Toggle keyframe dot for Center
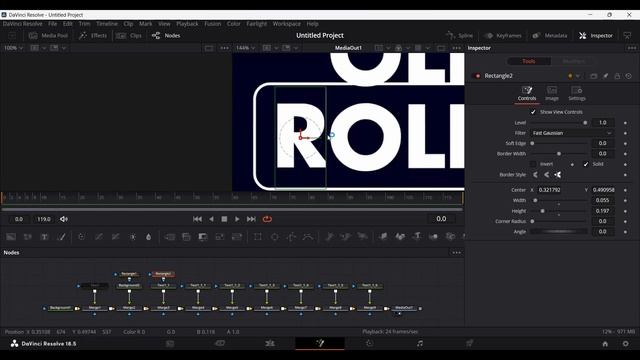Viewport: 640px width, 360px height. (x=625, y=190)
